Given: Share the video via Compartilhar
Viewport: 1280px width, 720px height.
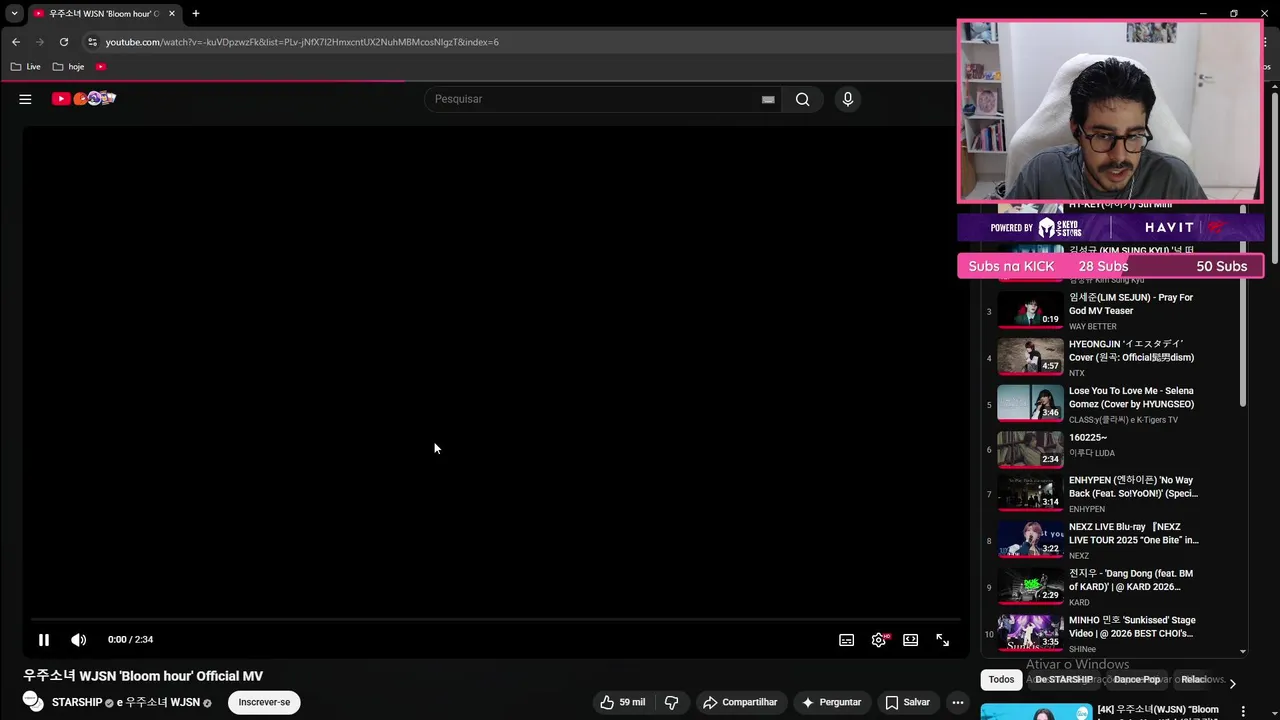Looking at the screenshot, I should 740,702.
